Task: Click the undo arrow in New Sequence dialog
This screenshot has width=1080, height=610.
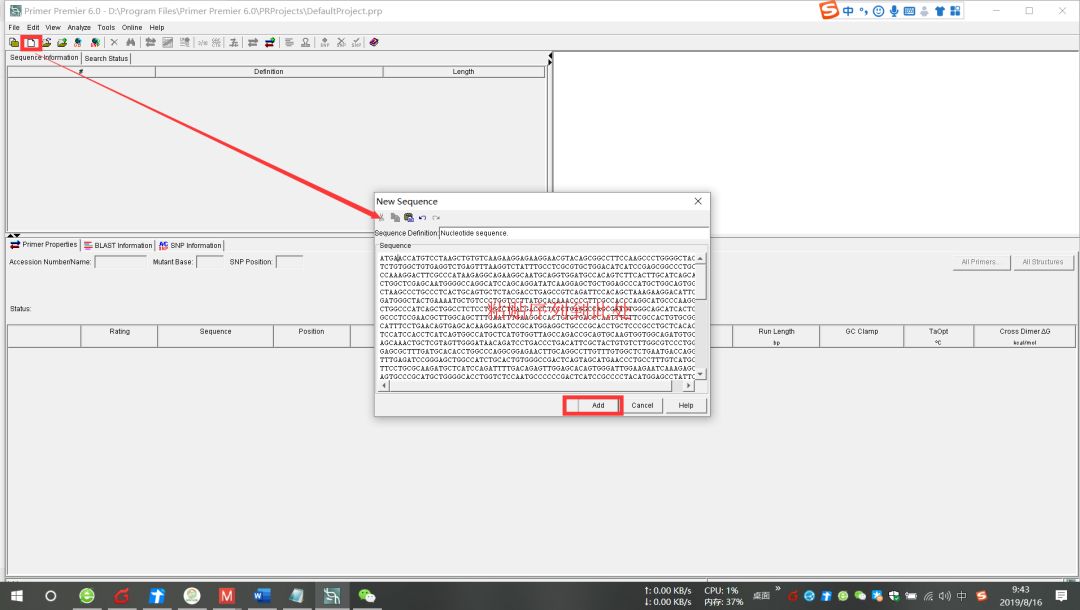Action: [x=422, y=218]
